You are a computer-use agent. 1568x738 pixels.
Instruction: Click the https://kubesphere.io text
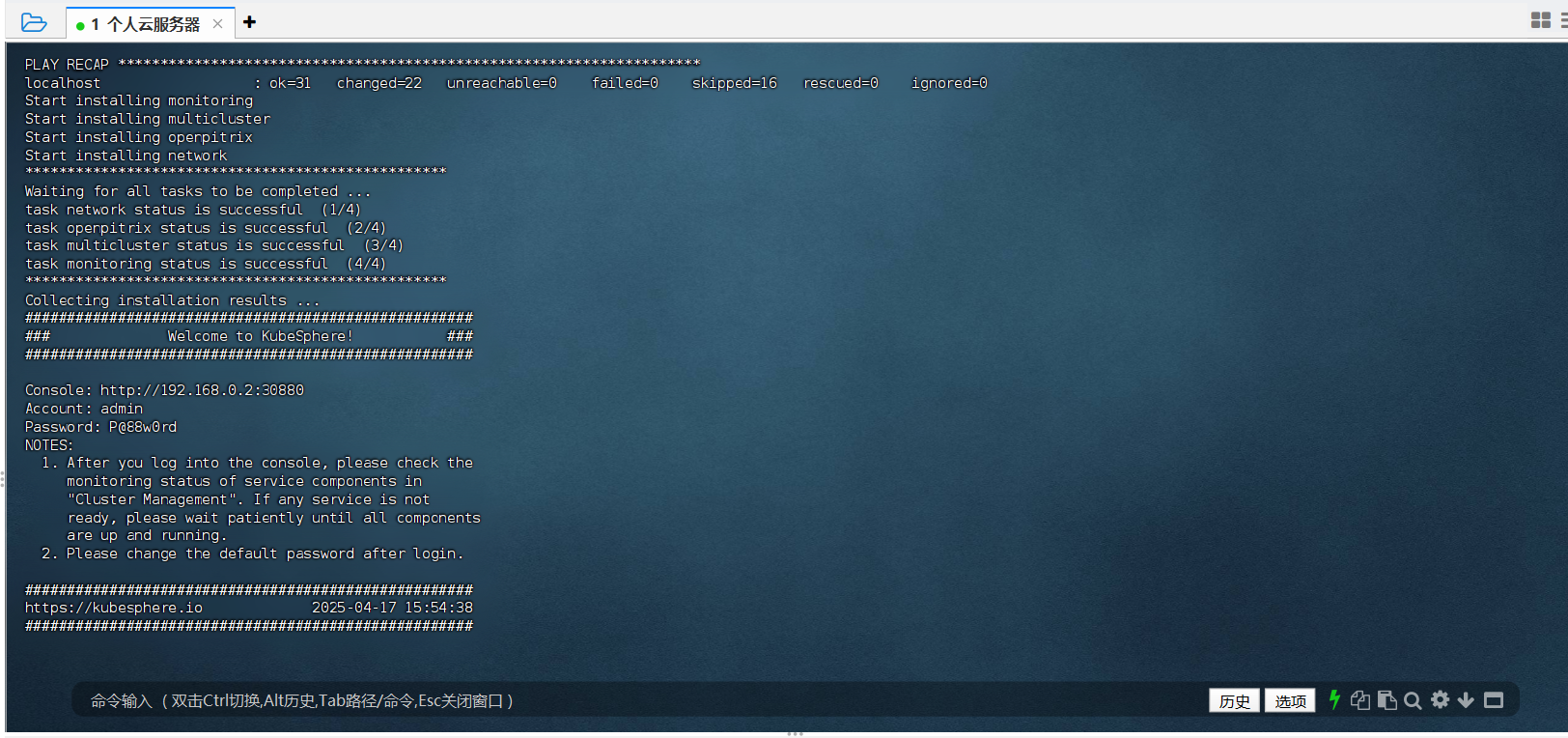tap(114, 608)
